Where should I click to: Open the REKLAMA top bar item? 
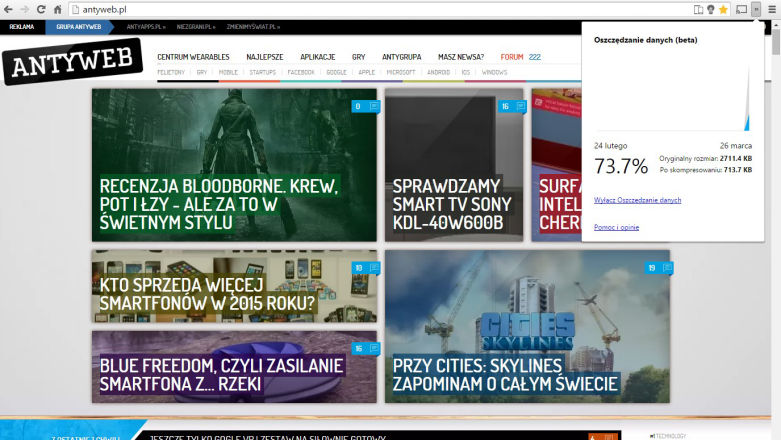(22, 27)
